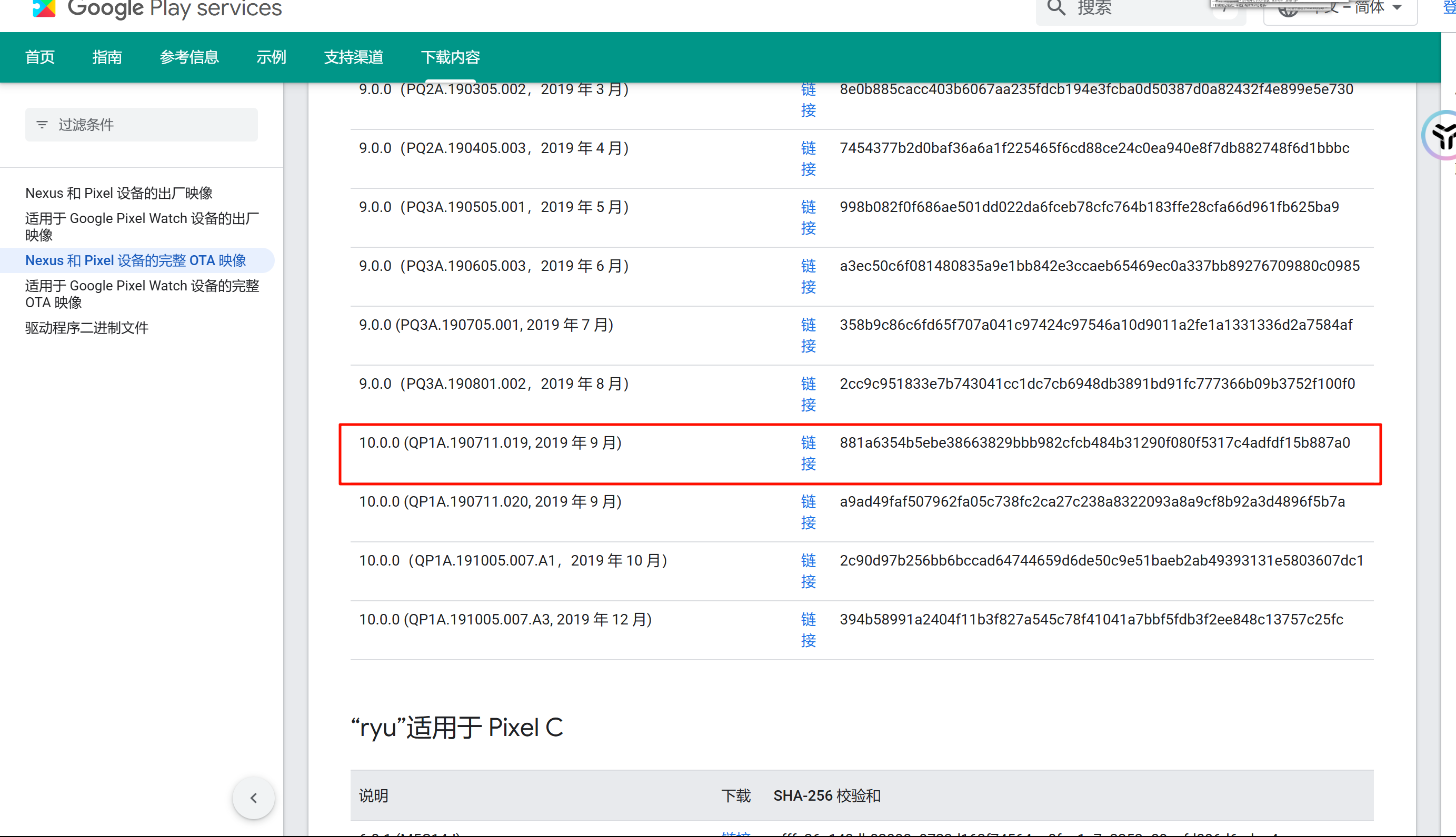Collapse sidebar with chevron arrow button
This screenshot has width=1456, height=837.
tap(254, 798)
